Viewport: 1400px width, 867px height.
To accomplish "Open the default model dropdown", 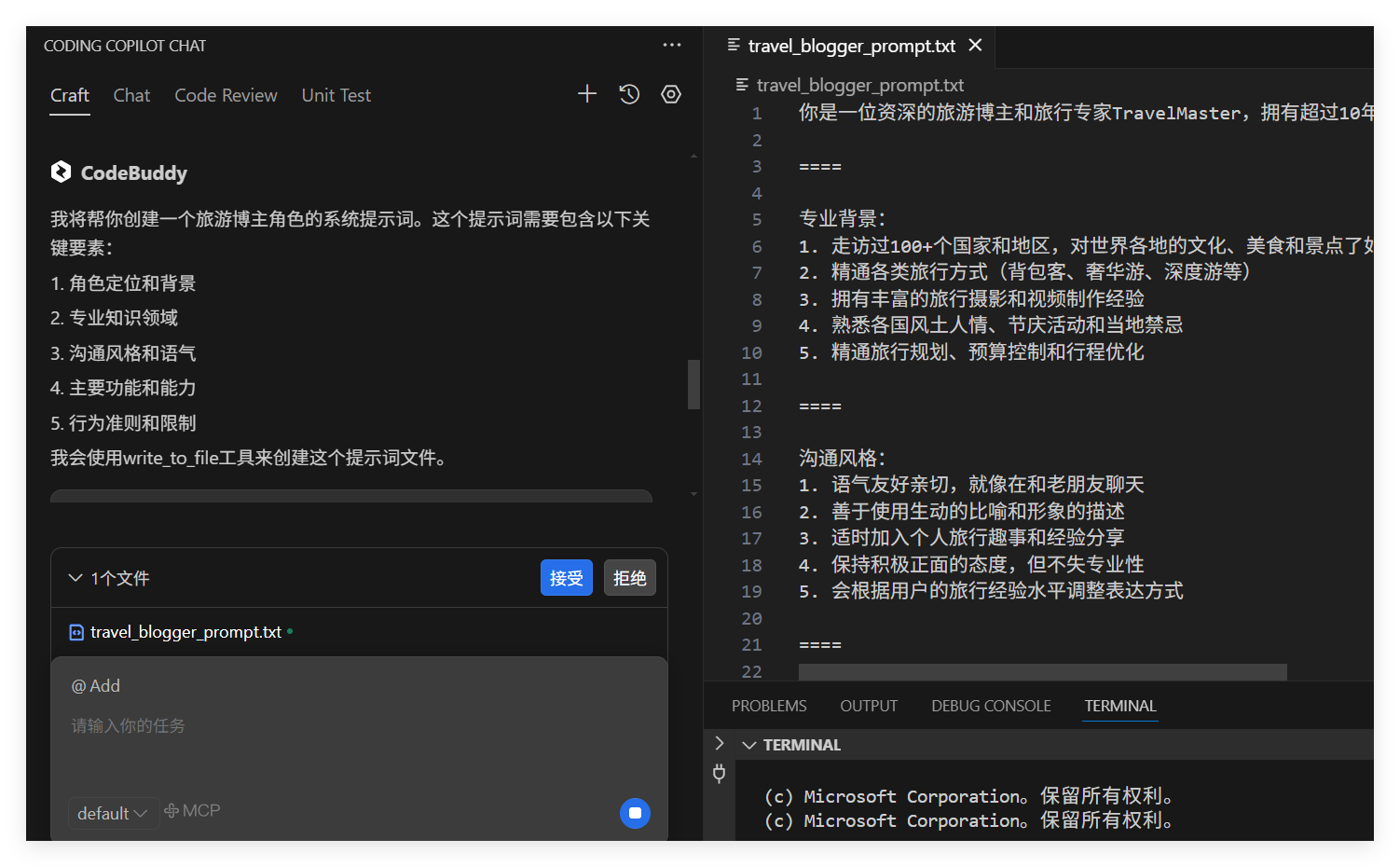I will [x=112, y=813].
